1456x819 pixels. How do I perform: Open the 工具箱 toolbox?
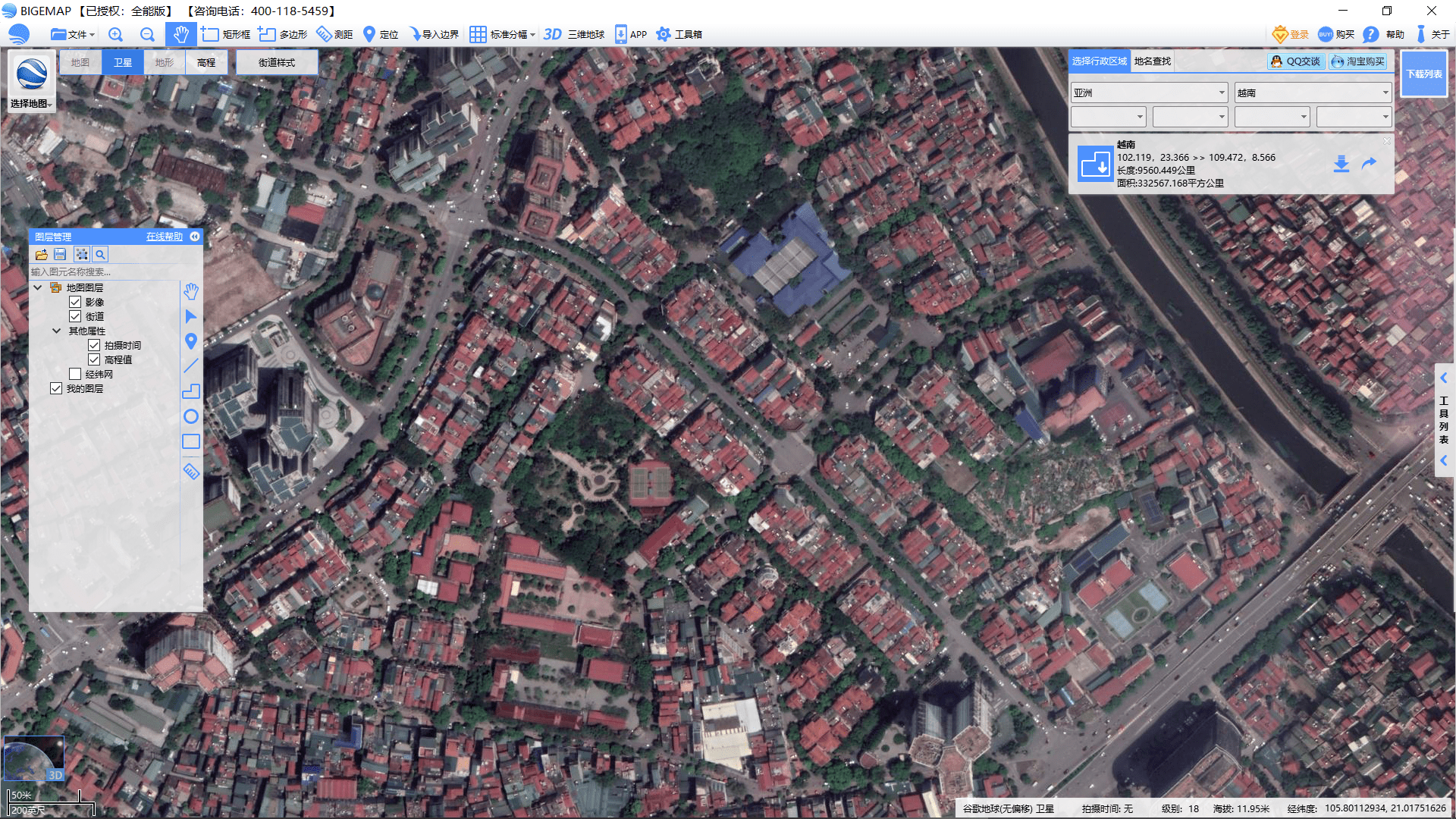tap(679, 34)
